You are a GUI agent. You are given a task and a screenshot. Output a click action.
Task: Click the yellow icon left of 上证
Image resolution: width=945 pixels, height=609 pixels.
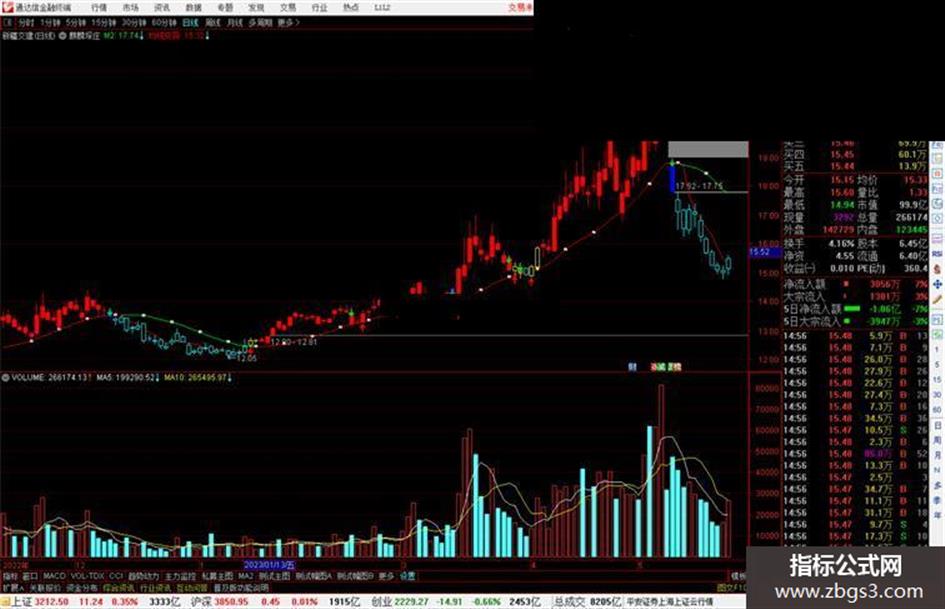(x=5, y=602)
